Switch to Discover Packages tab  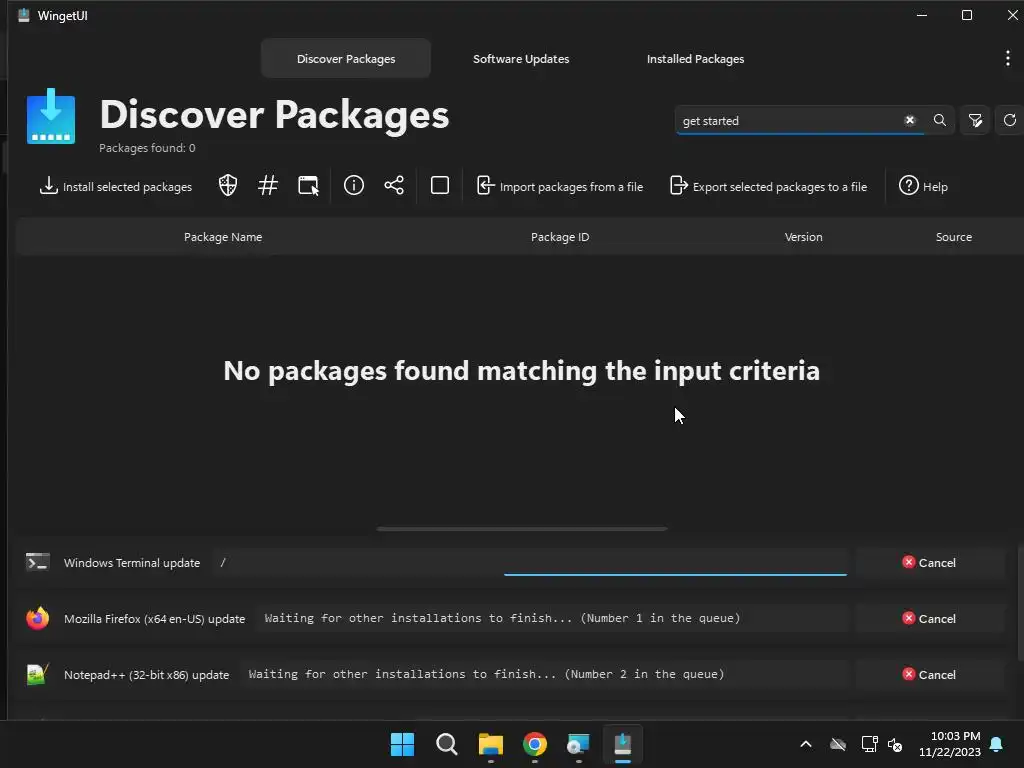pyautogui.click(x=346, y=59)
